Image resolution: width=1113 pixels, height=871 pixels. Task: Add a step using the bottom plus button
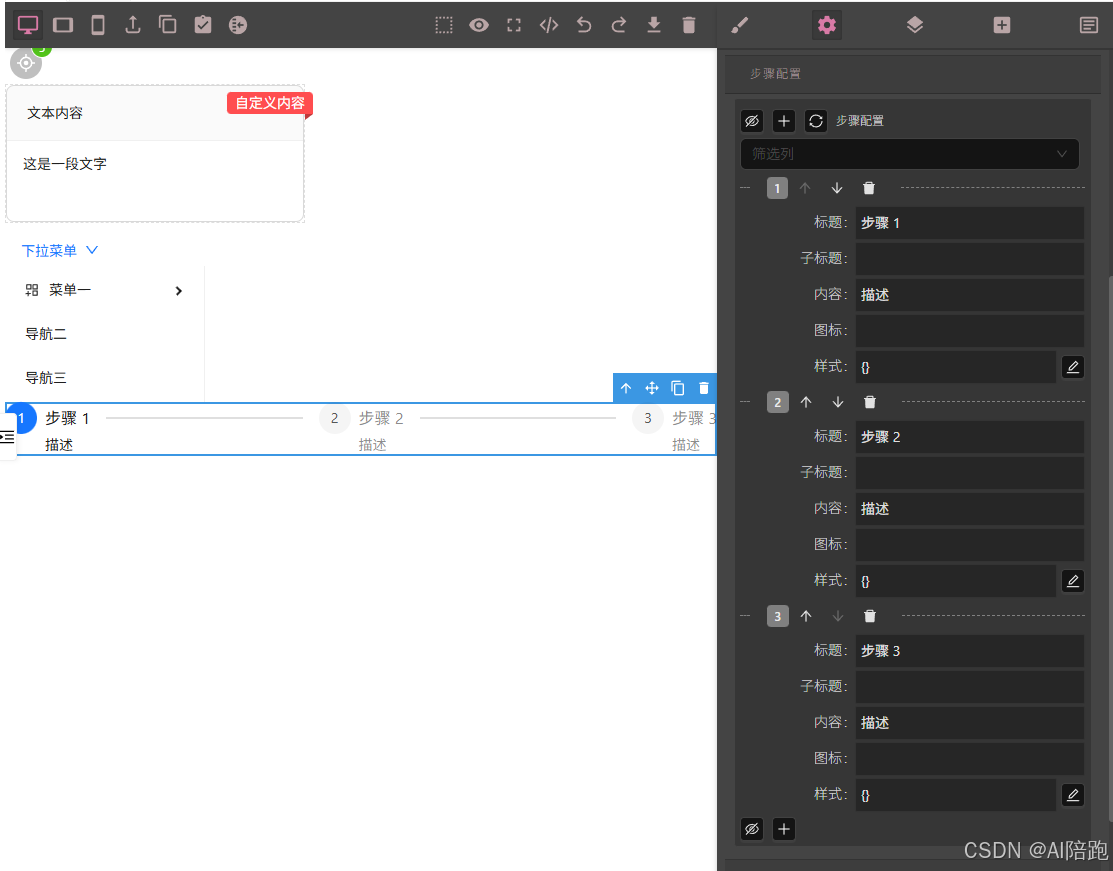tap(784, 829)
